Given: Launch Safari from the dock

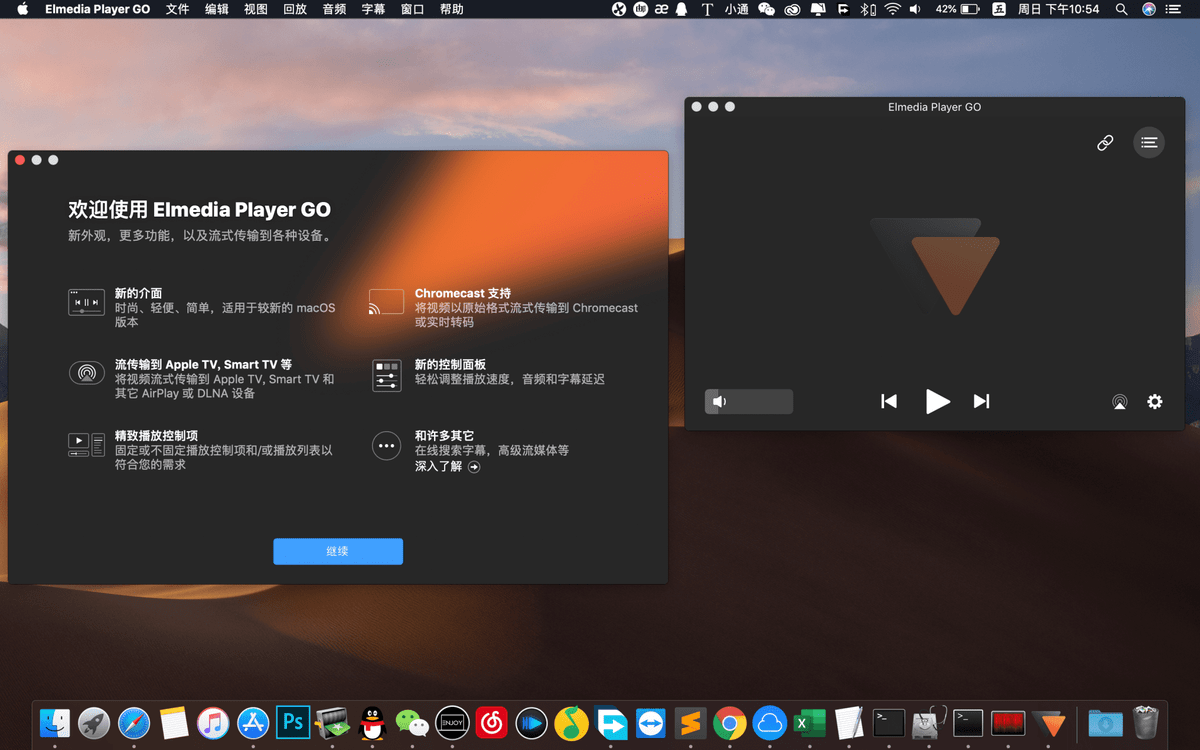Looking at the screenshot, I should [x=134, y=722].
